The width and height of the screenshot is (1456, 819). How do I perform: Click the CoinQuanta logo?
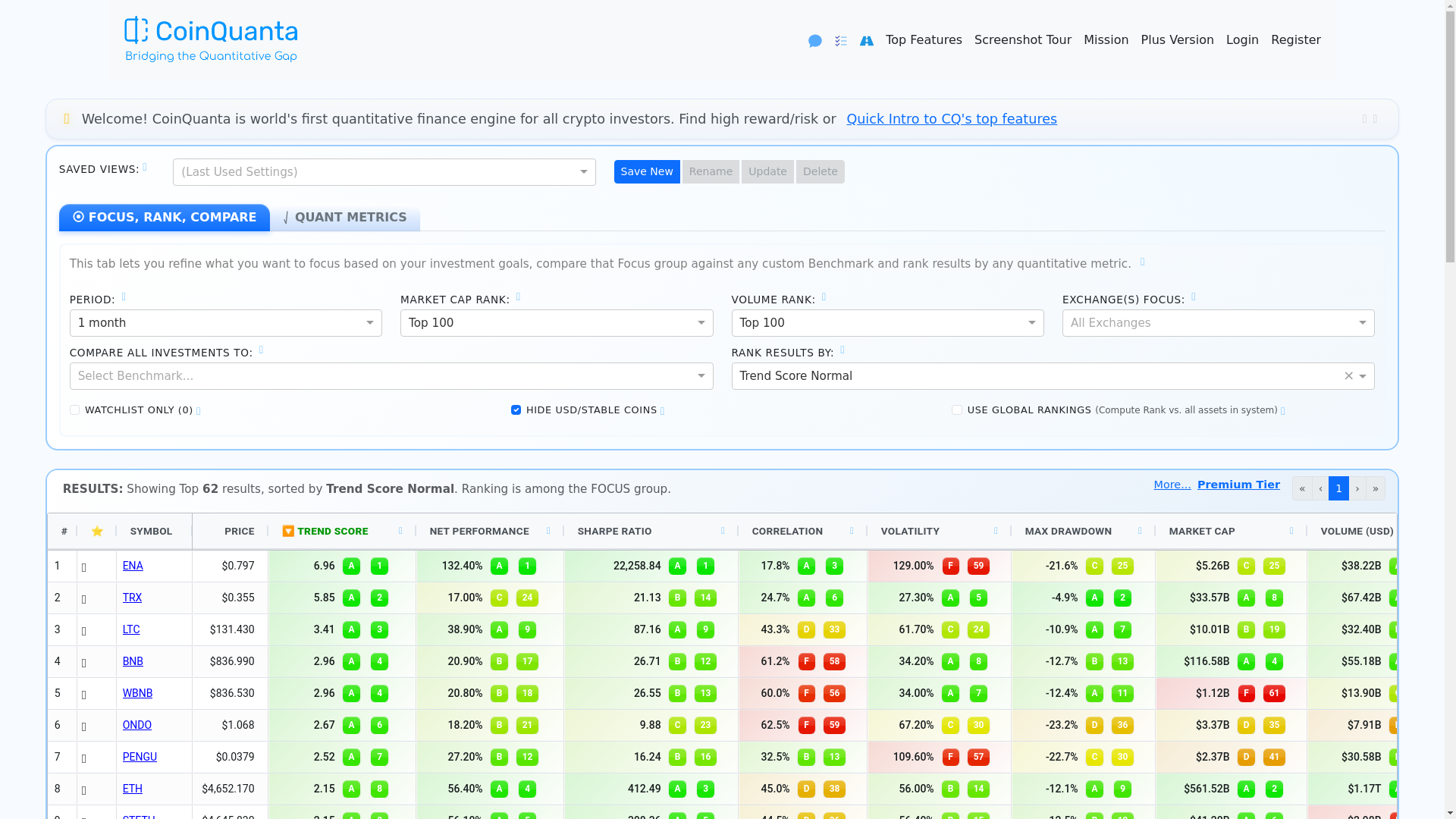pos(211,39)
